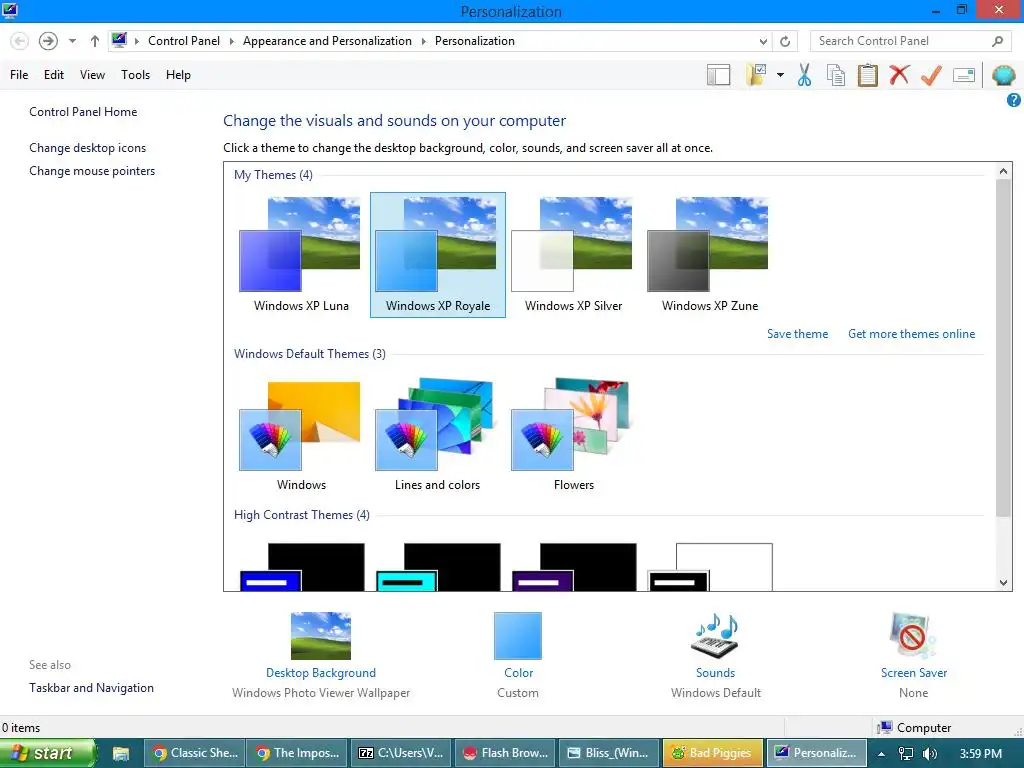The height and width of the screenshot is (768, 1024).
Task: Open the Sounds keyboard-notes icon
Action: click(x=715, y=635)
